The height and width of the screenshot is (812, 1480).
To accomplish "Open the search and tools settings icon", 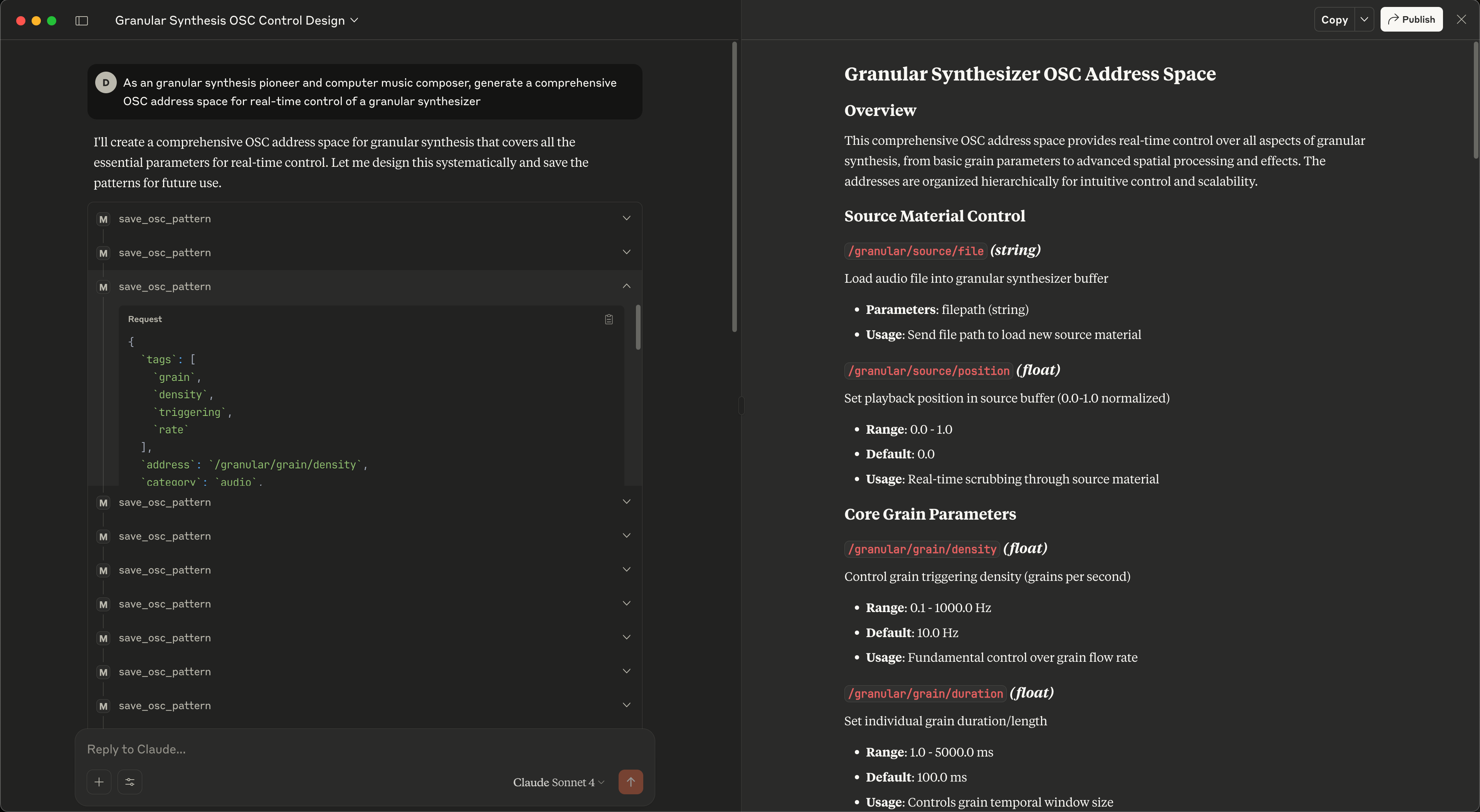I will click(x=130, y=782).
